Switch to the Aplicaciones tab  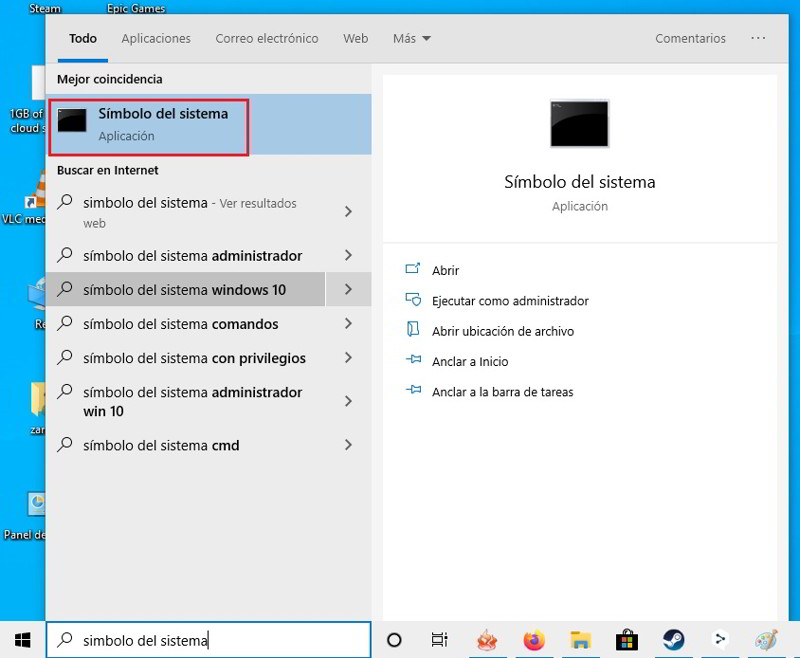click(x=156, y=39)
